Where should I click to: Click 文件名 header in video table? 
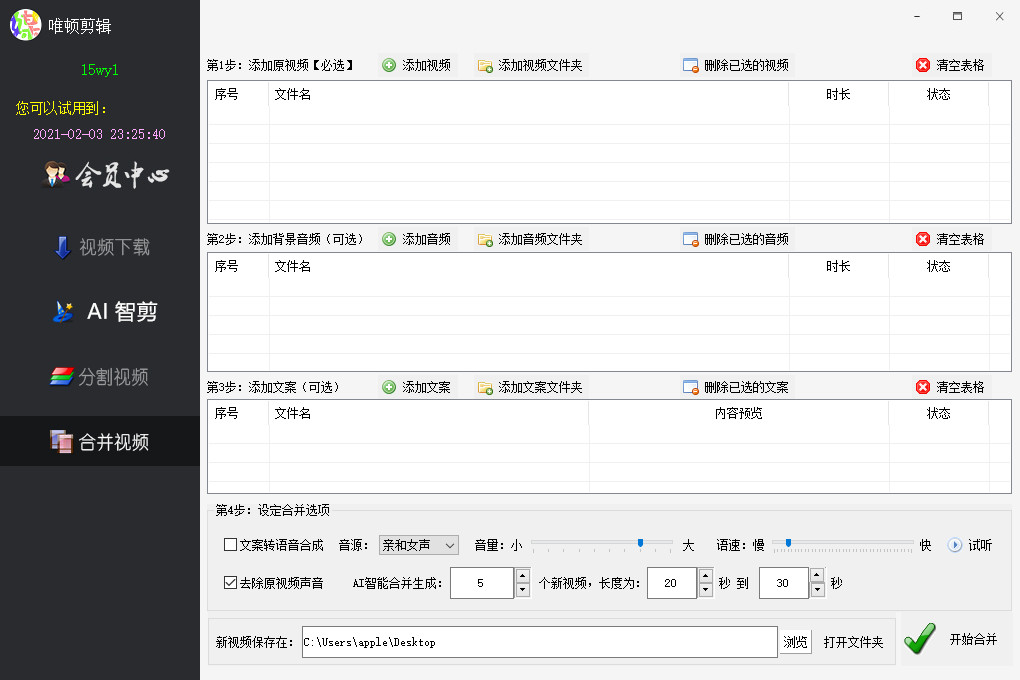(x=293, y=94)
